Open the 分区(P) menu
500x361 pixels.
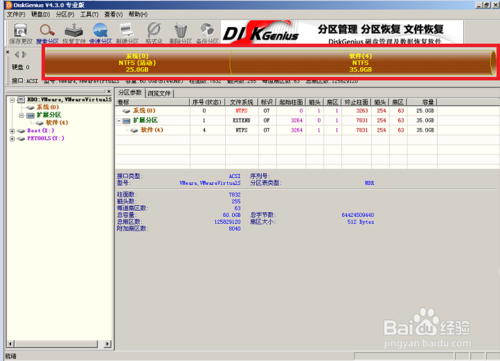(65, 14)
